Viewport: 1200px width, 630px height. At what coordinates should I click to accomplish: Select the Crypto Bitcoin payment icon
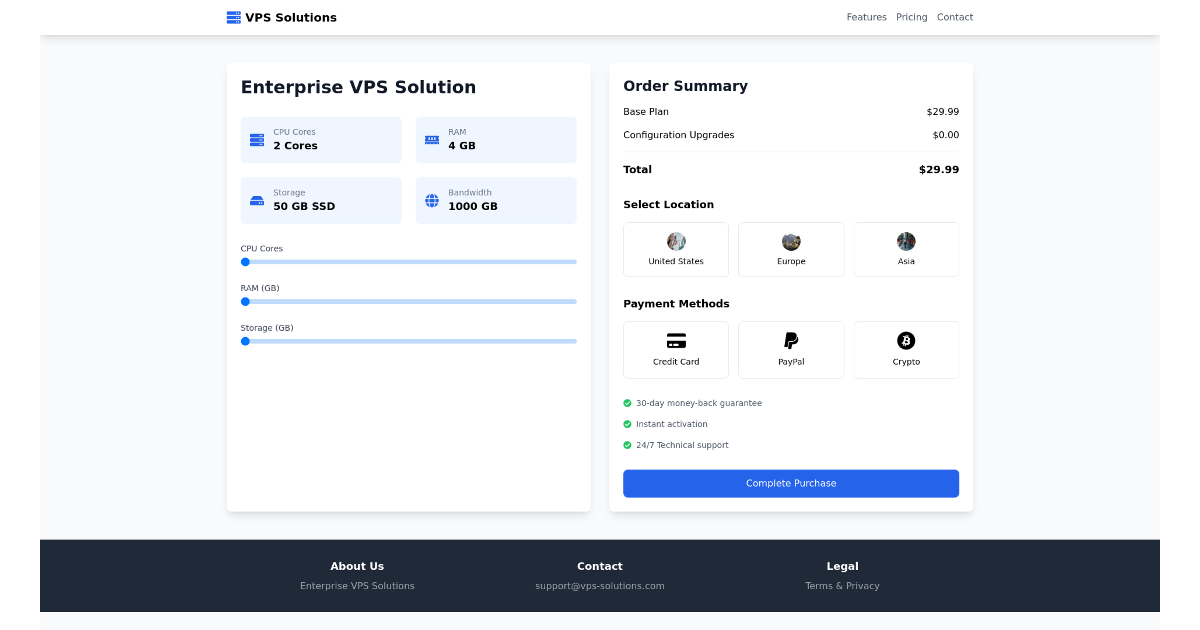tap(906, 341)
